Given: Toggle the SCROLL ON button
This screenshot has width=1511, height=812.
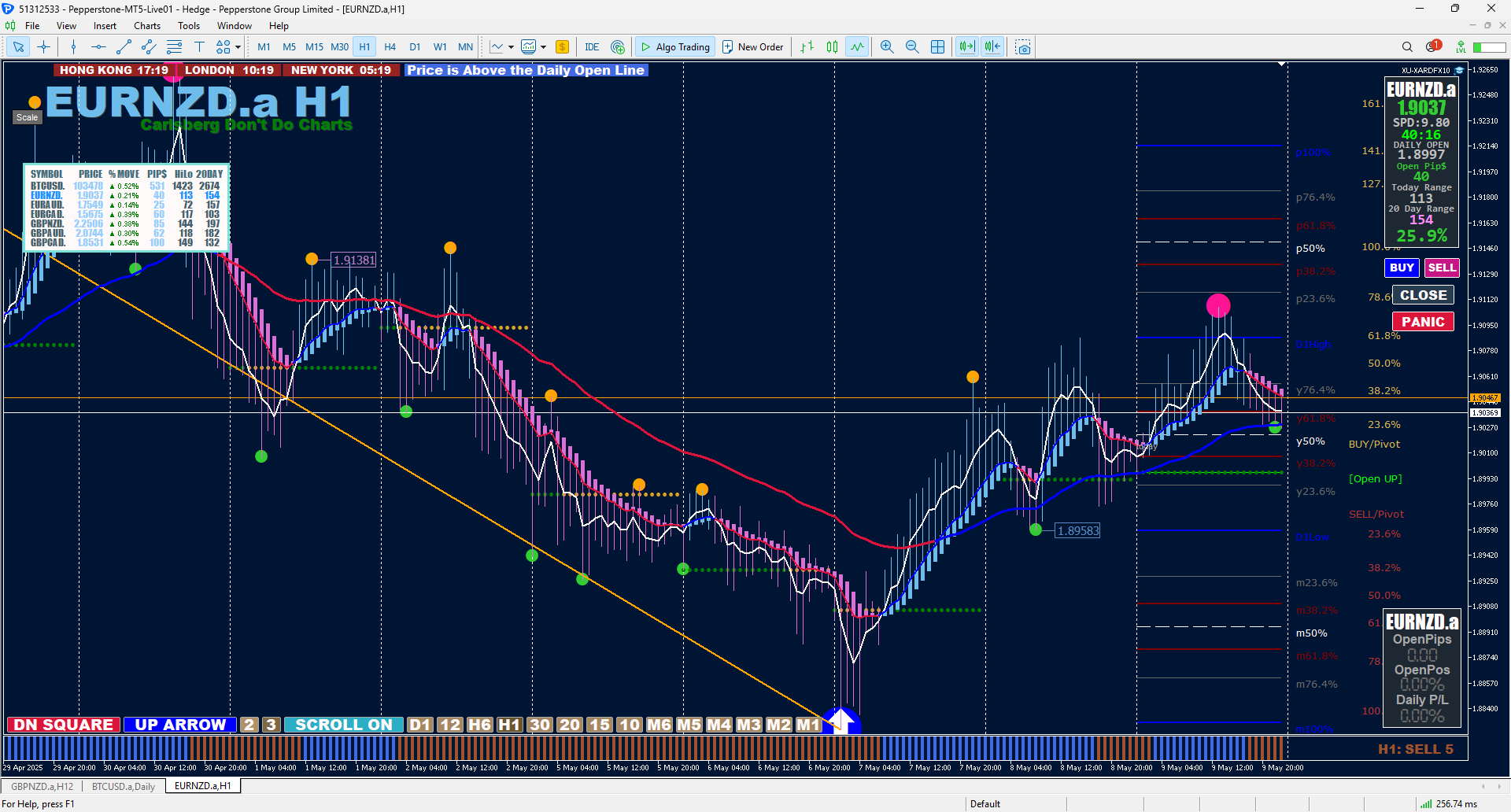Looking at the screenshot, I should (344, 725).
